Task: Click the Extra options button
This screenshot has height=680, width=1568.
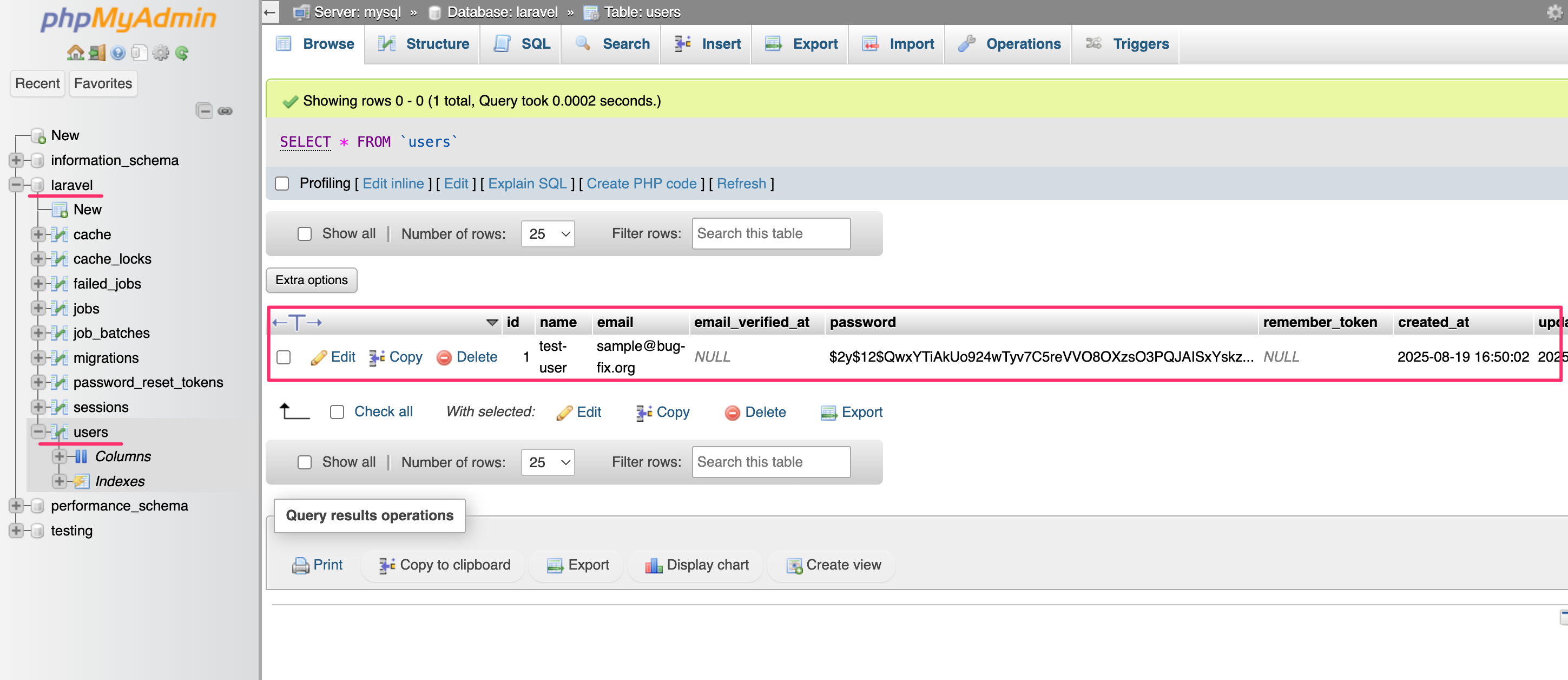Action: tap(312, 280)
